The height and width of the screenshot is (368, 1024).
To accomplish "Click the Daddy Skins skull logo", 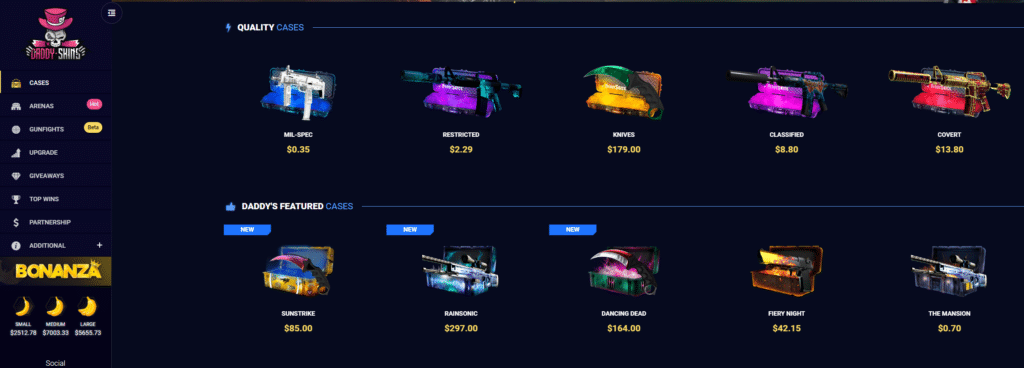I will [56, 36].
